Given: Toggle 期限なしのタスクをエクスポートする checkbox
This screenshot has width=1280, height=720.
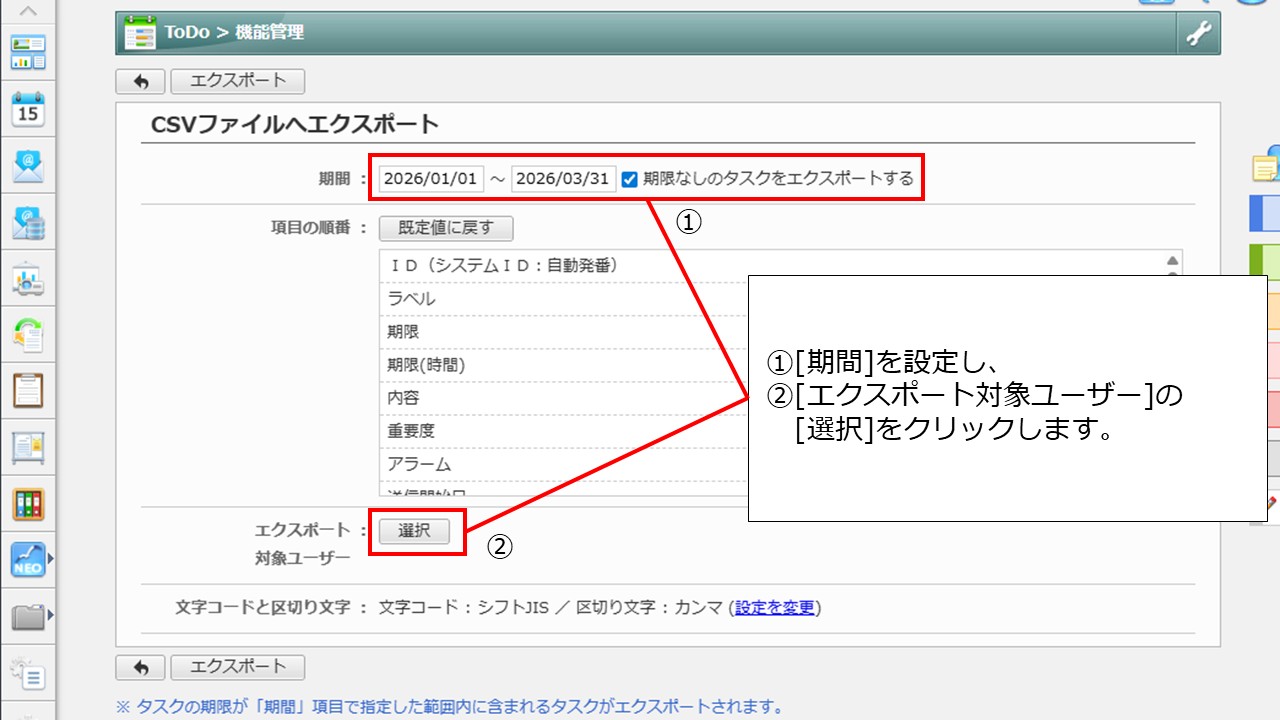Looking at the screenshot, I should tap(629, 180).
